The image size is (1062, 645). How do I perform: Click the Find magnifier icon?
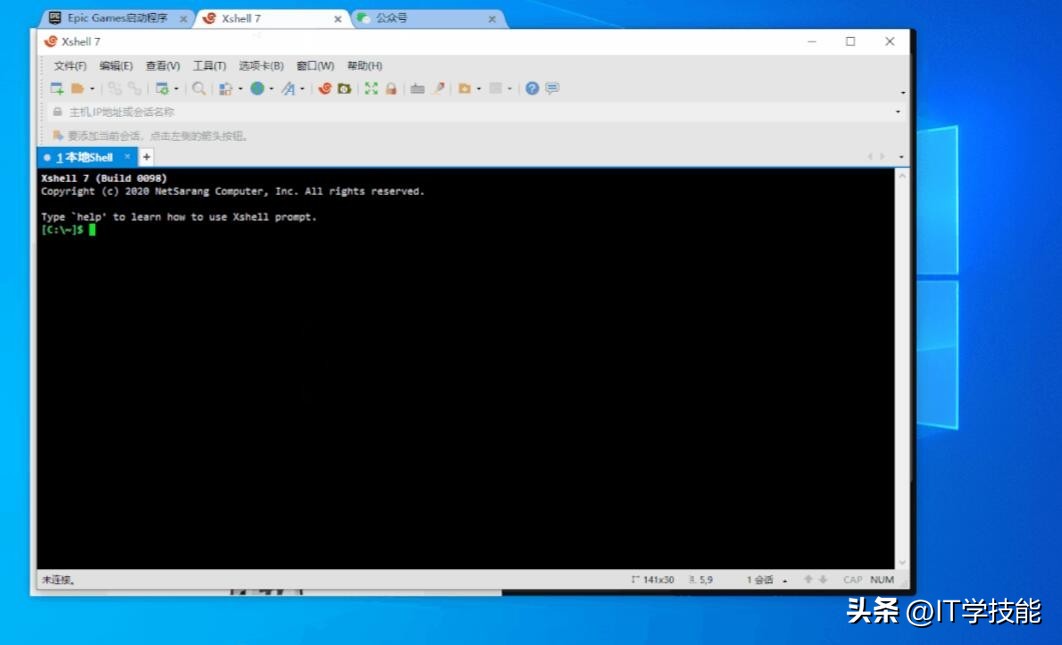coord(198,89)
